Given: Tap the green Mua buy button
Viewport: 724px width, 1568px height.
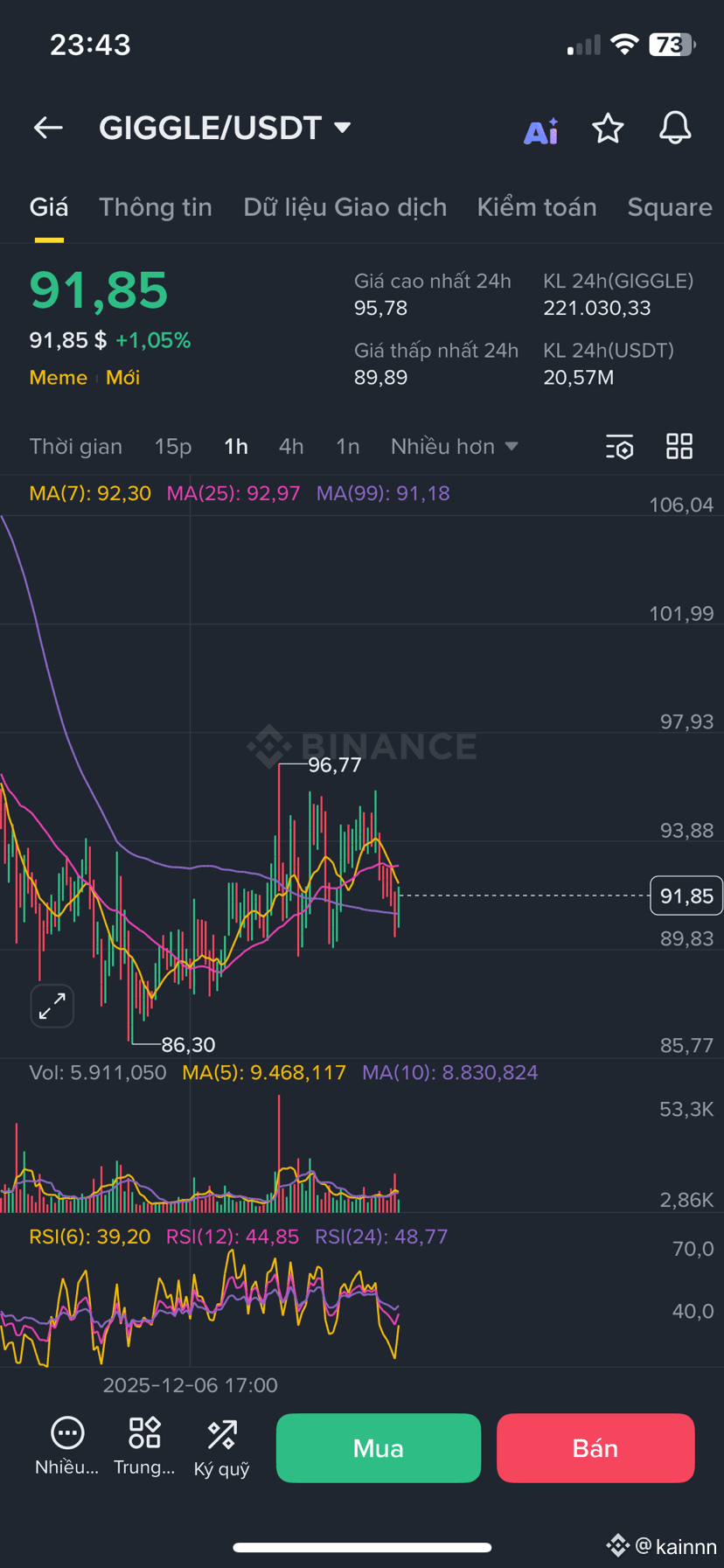Looking at the screenshot, I should pyautogui.click(x=379, y=1448).
